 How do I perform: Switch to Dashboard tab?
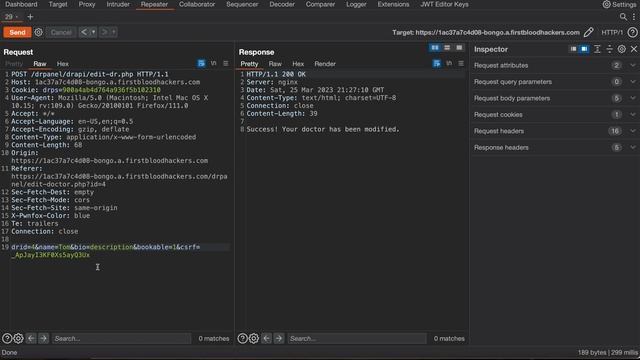[21, 4]
